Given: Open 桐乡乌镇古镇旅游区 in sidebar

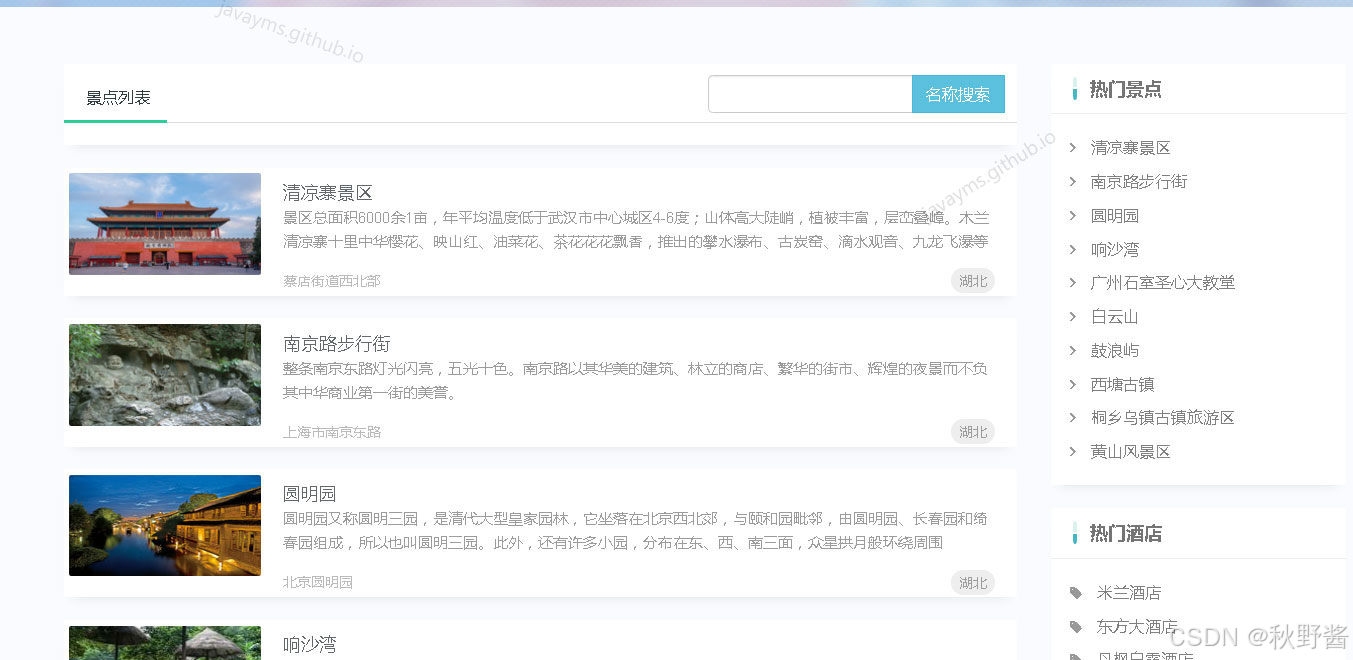Looking at the screenshot, I should click(x=1163, y=418).
